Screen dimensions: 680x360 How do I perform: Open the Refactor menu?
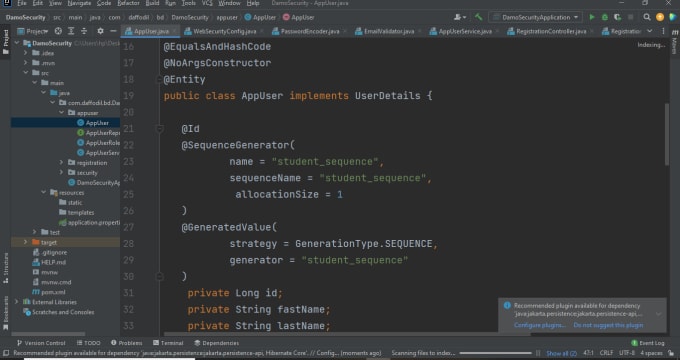pyautogui.click(x=128, y=3)
